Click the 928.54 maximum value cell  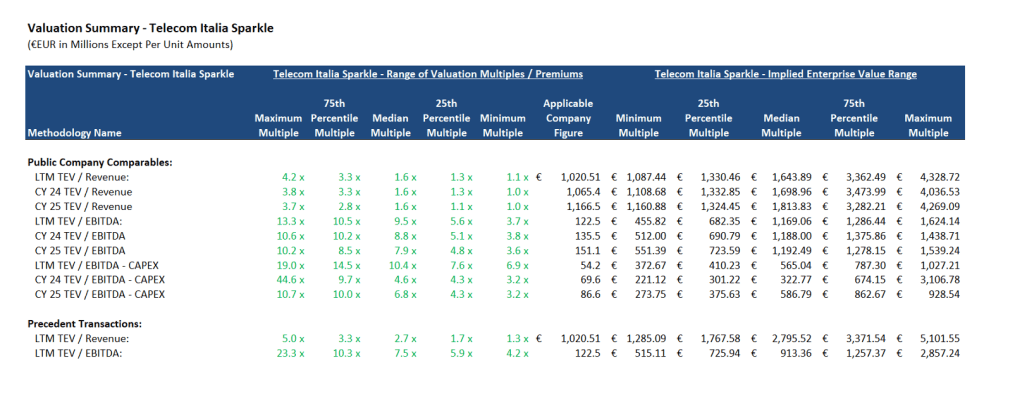(938, 294)
